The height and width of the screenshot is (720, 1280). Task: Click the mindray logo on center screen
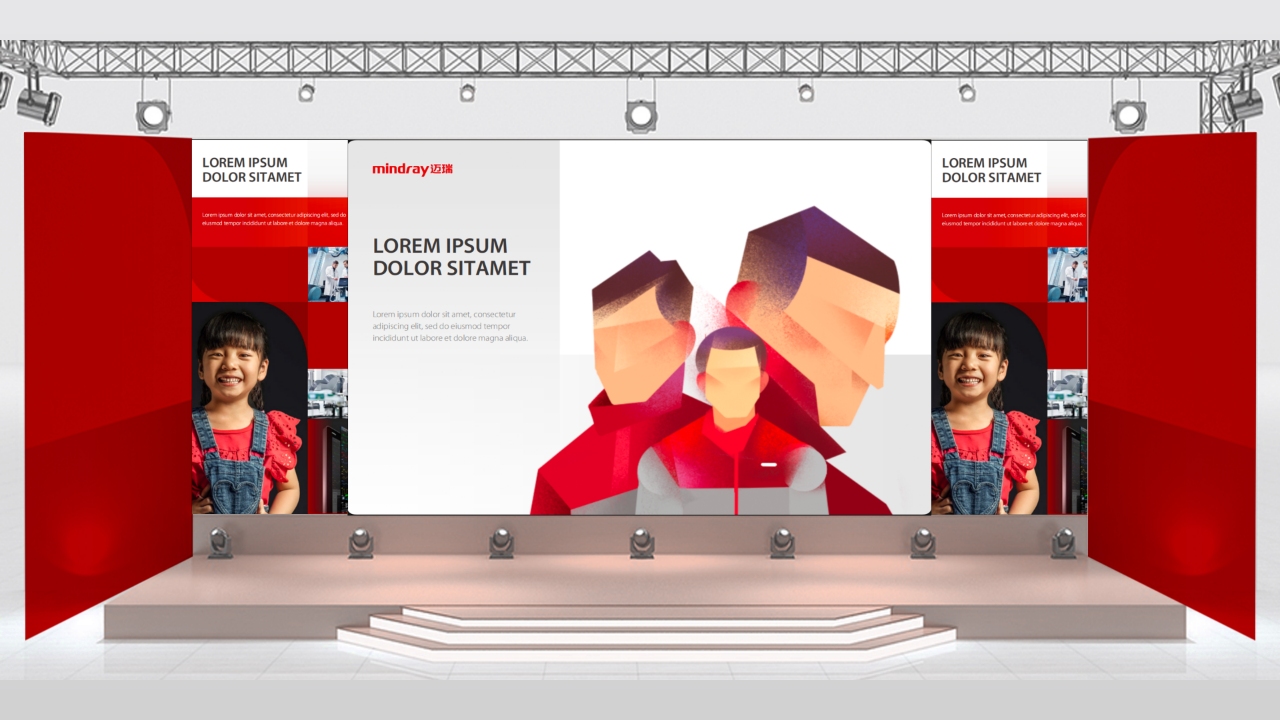point(412,169)
